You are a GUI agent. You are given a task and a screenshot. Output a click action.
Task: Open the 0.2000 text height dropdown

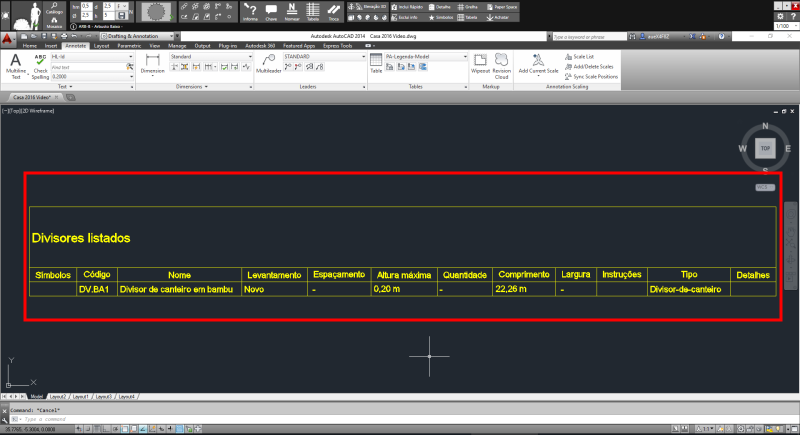tap(92, 76)
